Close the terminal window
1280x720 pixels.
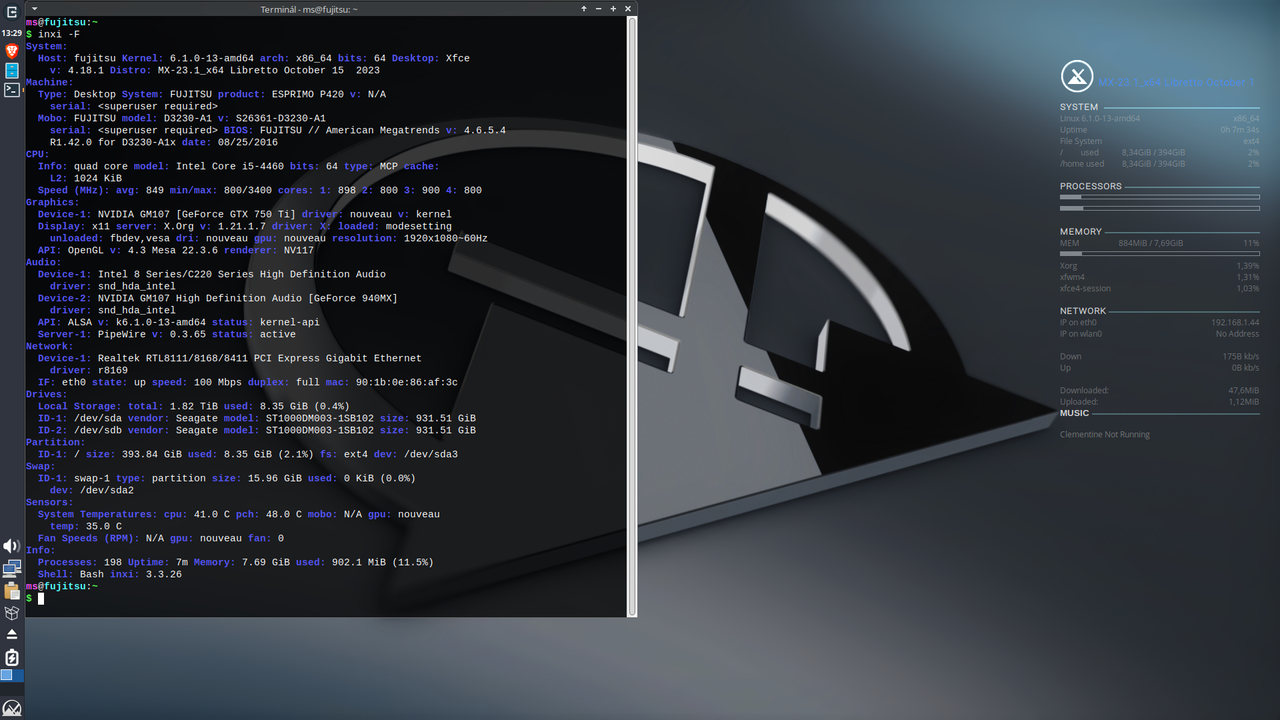(x=627, y=8)
